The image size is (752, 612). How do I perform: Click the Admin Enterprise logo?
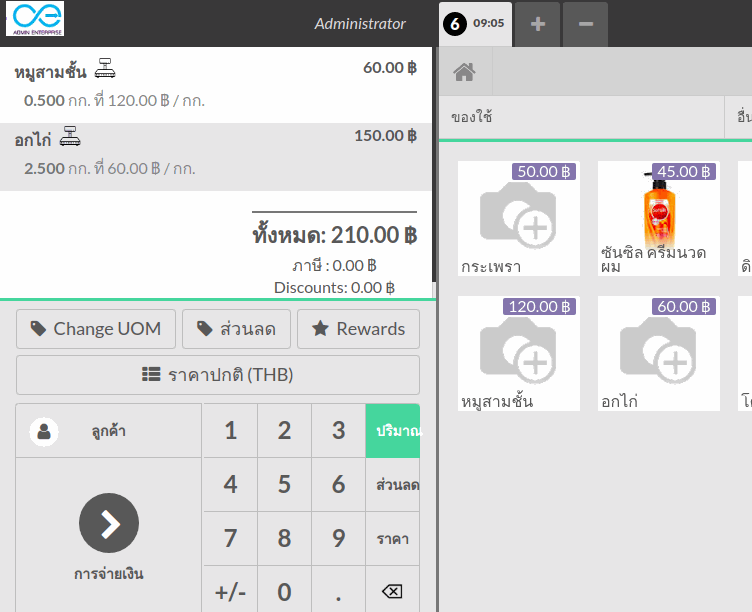point(35,19)
